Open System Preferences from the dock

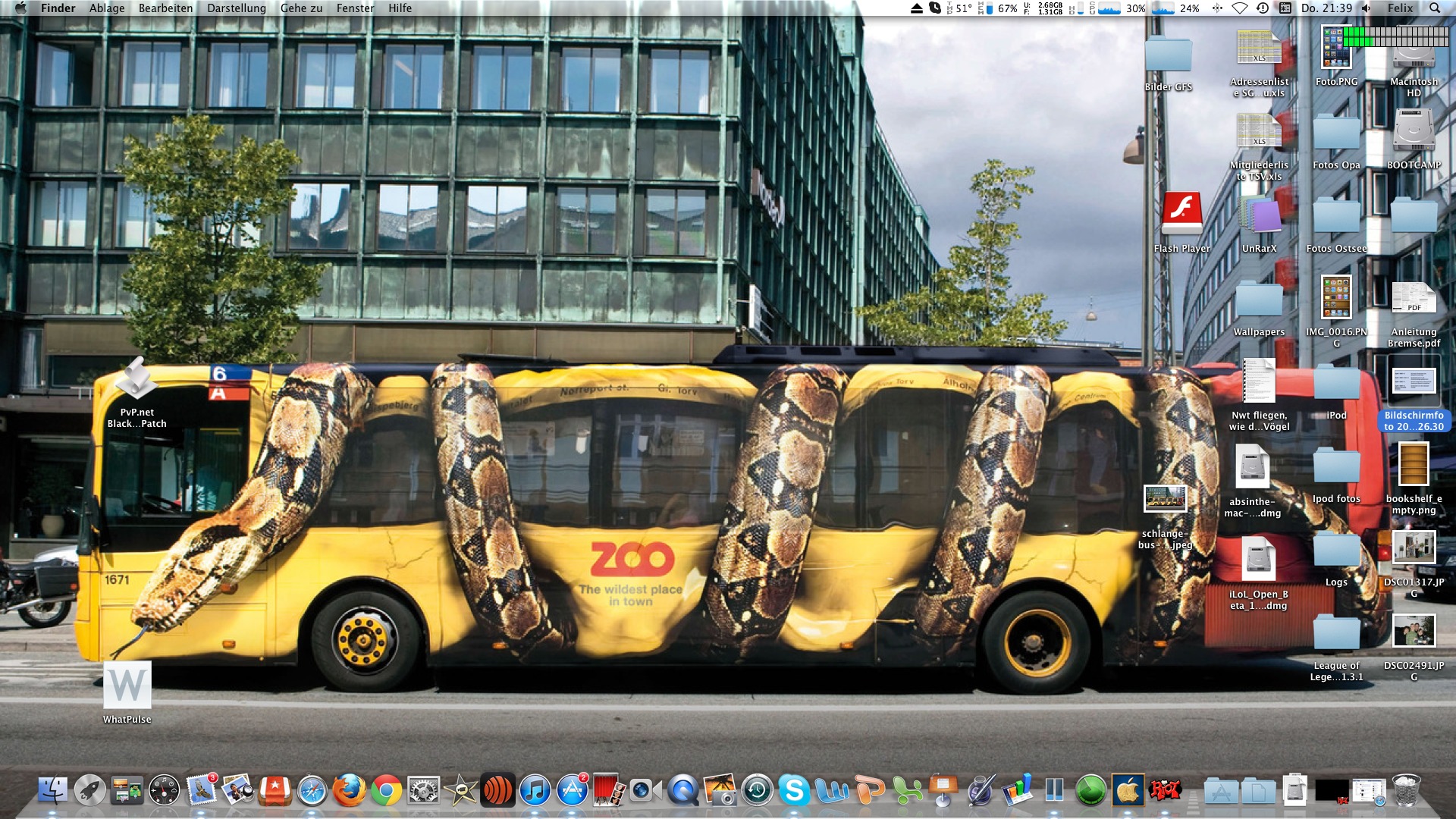click(x=424, y=791)
